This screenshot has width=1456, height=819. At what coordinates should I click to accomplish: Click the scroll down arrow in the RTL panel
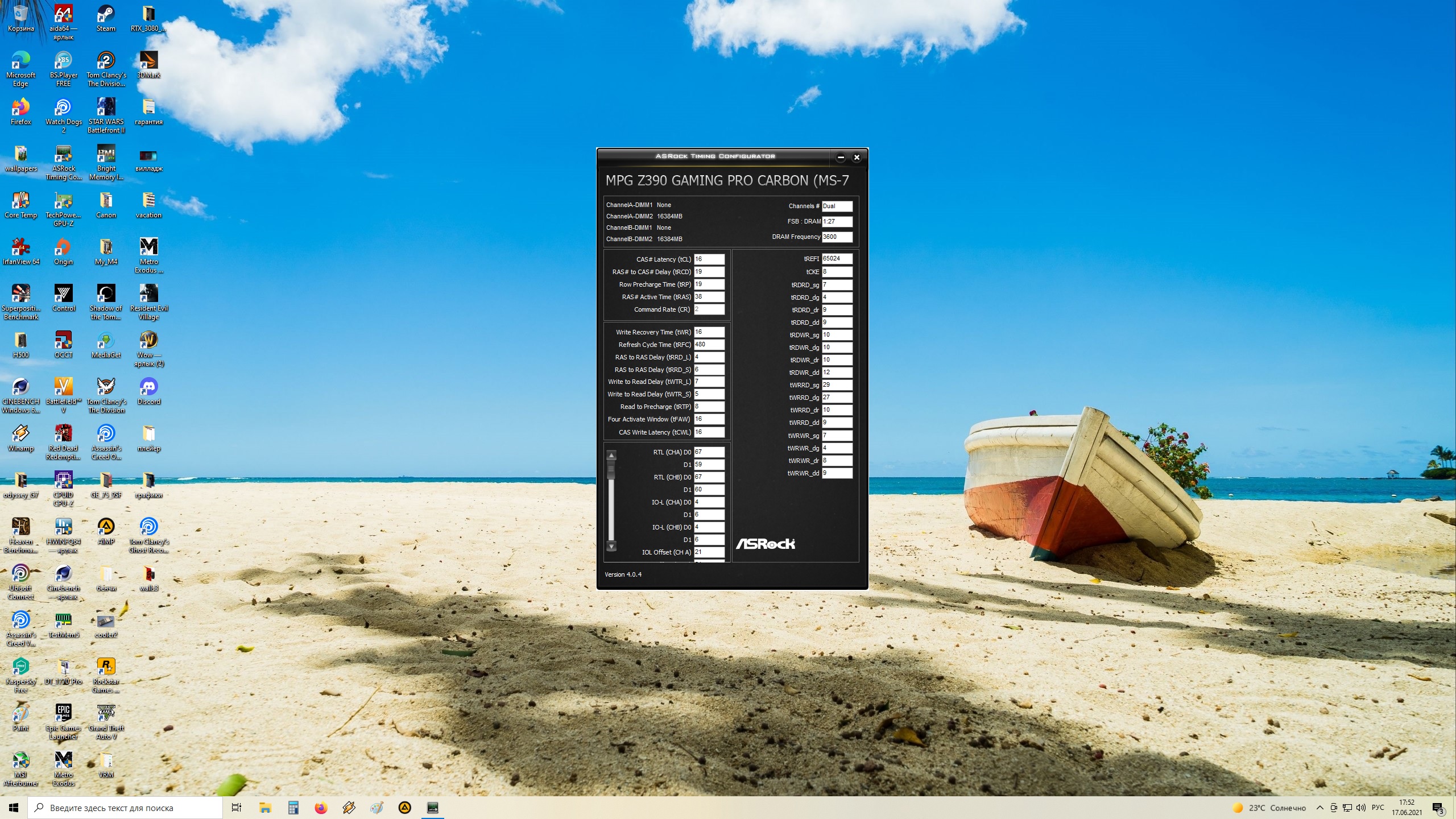point(611,546)
